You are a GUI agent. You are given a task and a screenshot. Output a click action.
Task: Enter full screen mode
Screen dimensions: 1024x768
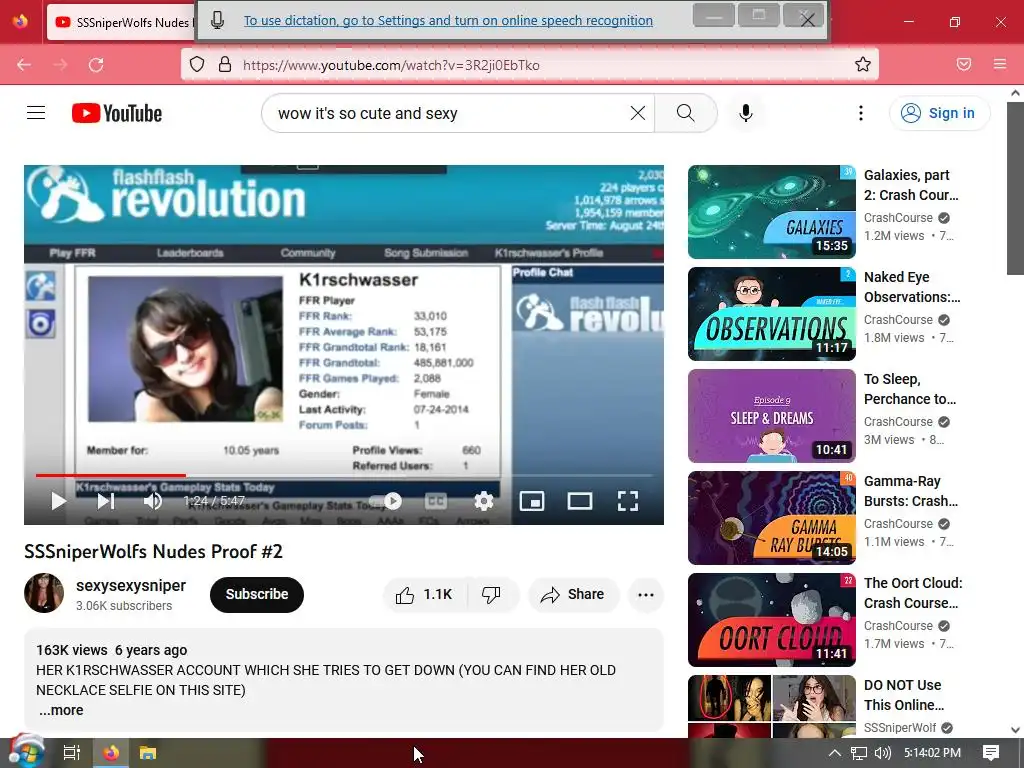tap(628, 501)
